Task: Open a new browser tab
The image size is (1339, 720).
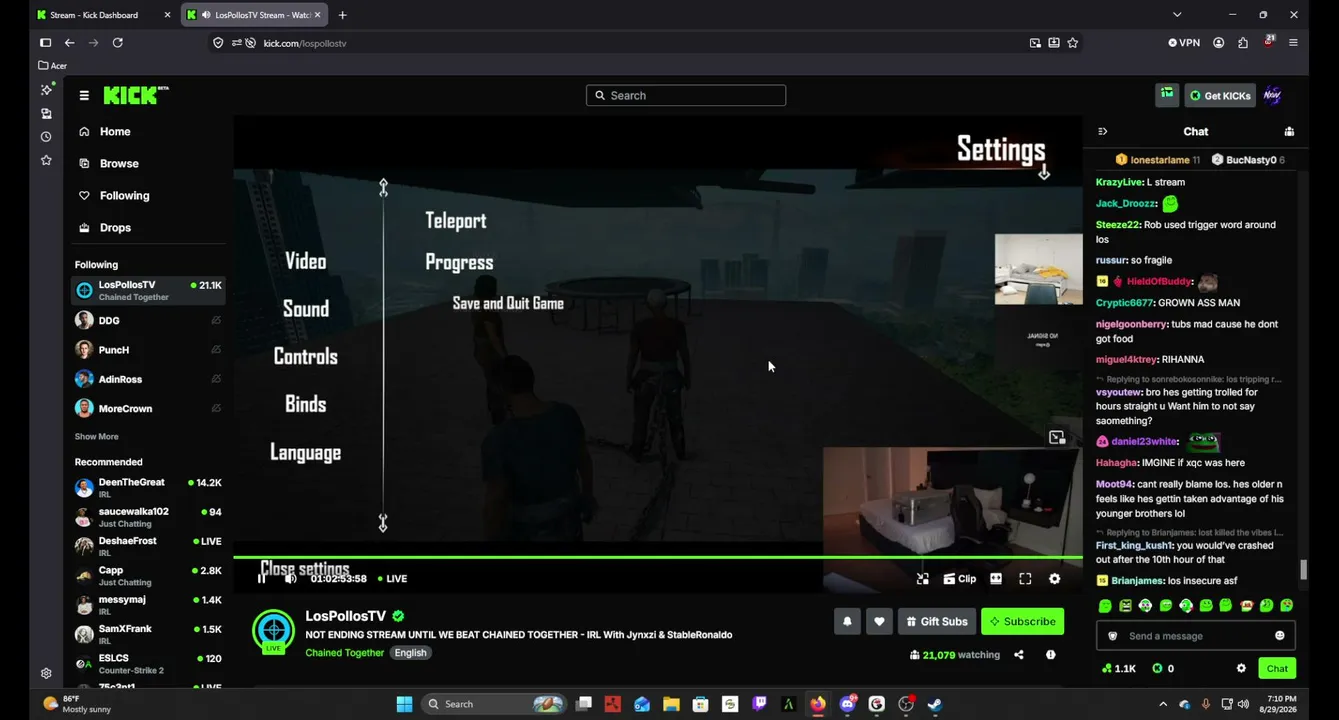Action: [x=343, y=15]
